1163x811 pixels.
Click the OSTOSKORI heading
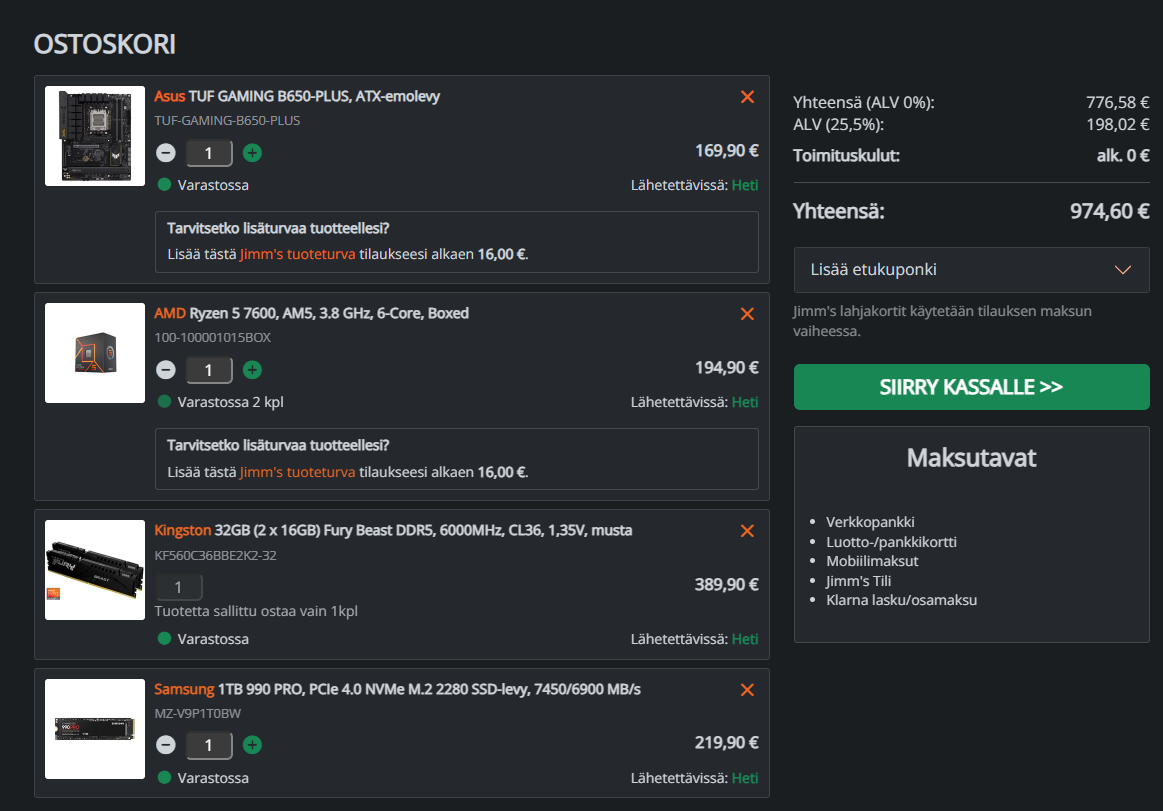point(105,45)
